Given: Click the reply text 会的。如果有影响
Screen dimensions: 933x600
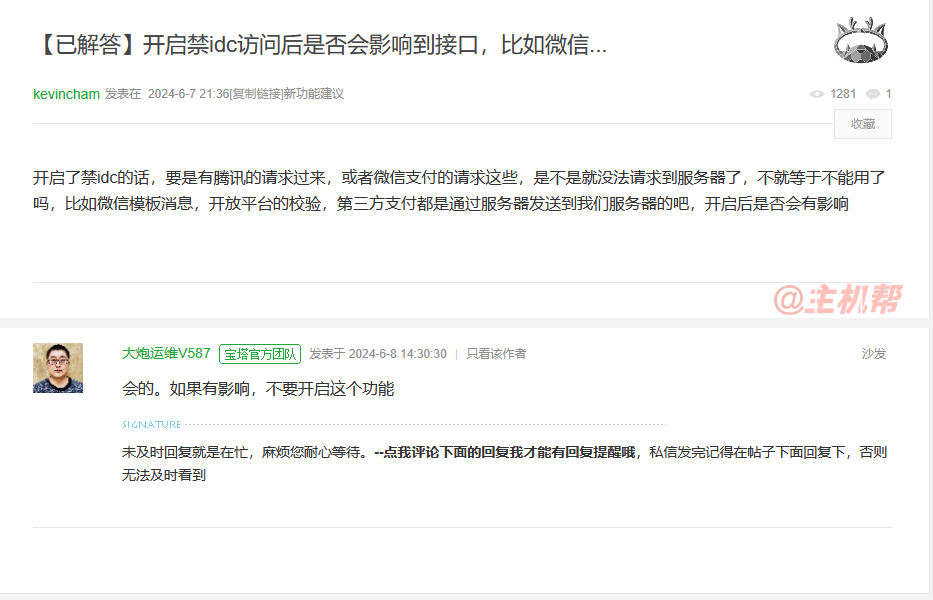Looking at the screenshot, I should [x=258, y=389].
